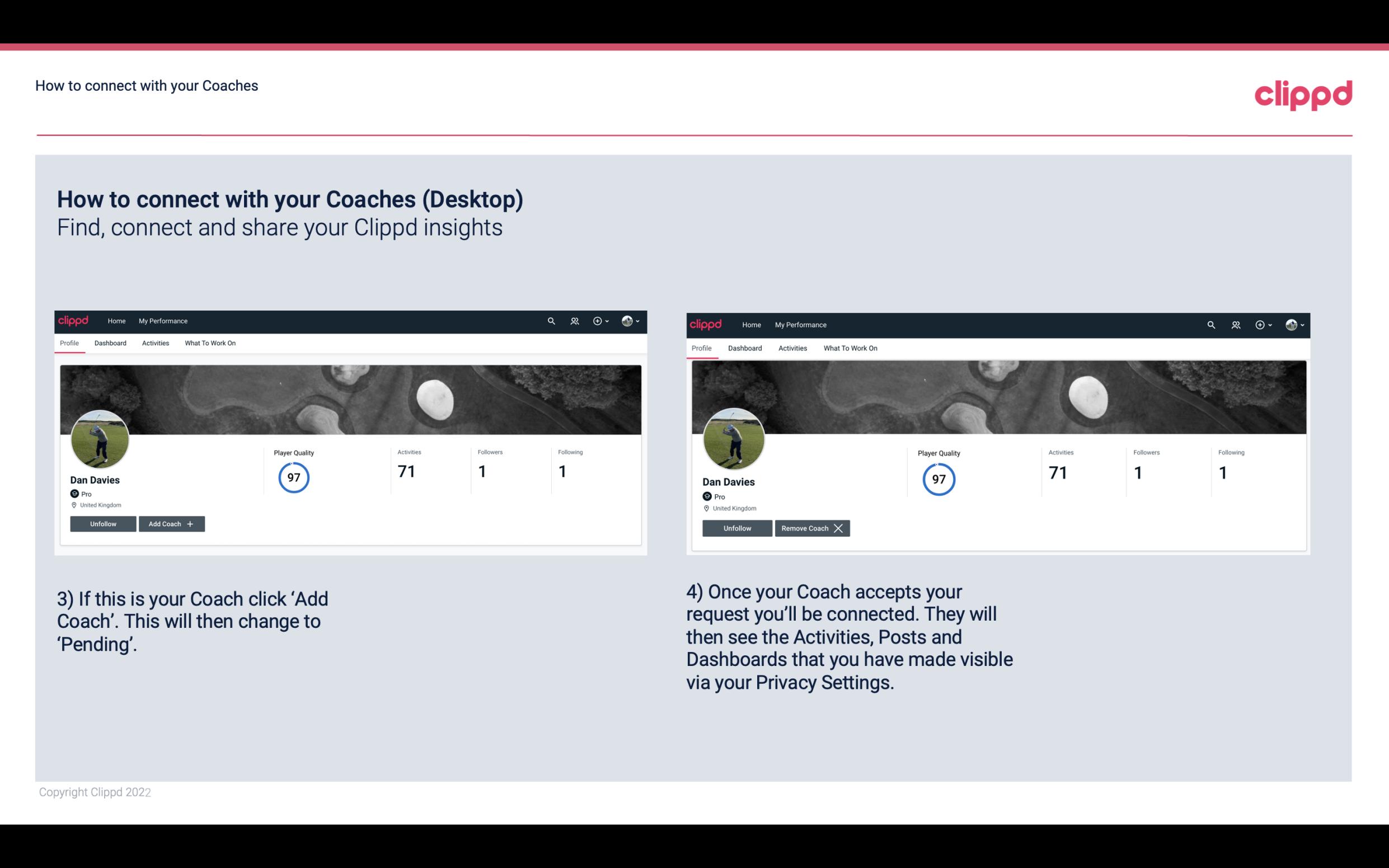The height and width of the screenshot is (868, 1389).
Task: Click 'Add Coach' button on left screenshot
Action: click(170, 524)
